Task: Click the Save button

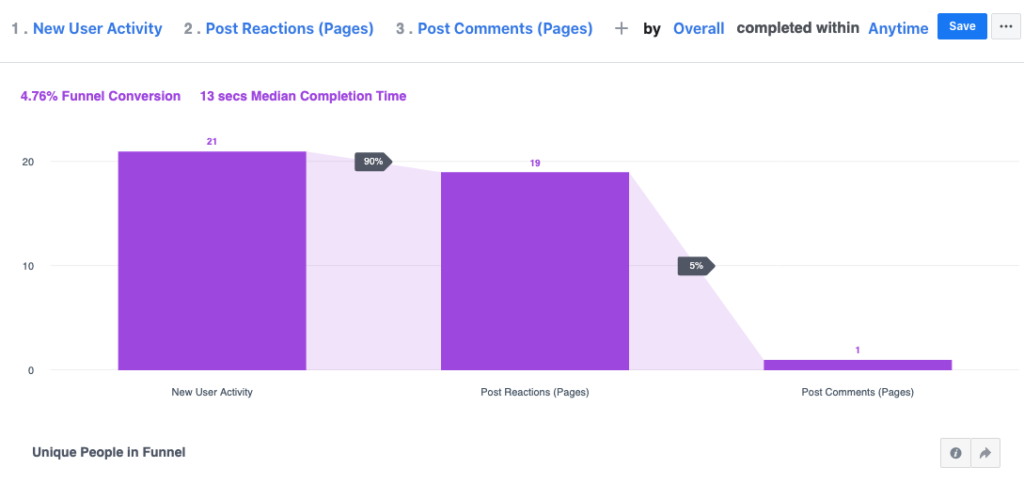Action: coord(962,27)
